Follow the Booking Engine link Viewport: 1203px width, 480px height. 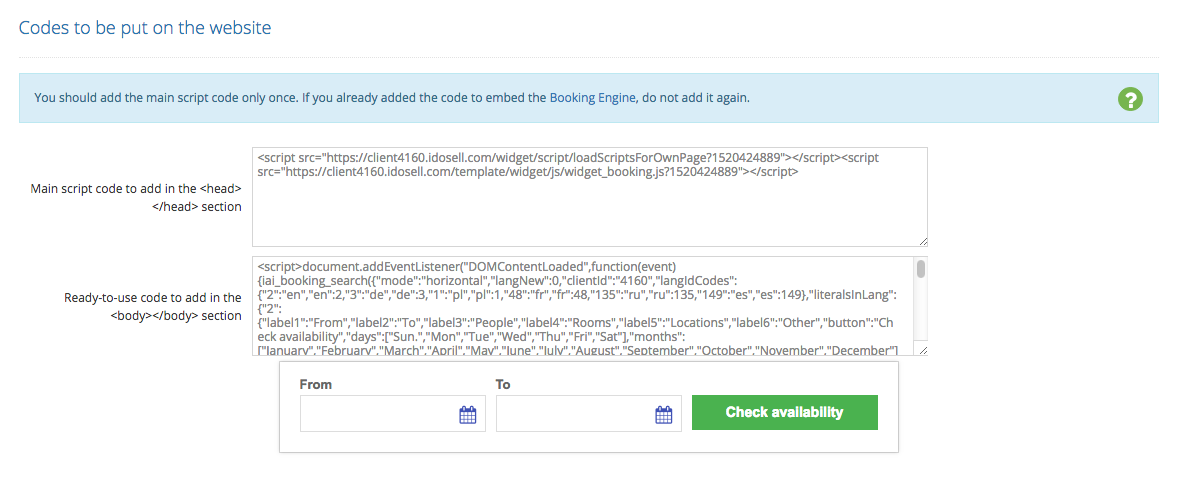(x=592, y=98)
